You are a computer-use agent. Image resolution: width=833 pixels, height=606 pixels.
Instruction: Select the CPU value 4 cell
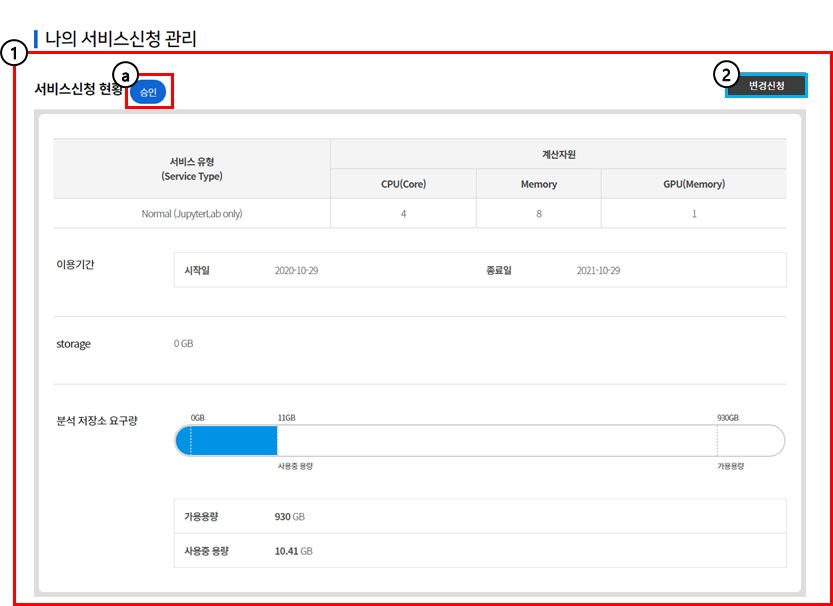[404, 214]
